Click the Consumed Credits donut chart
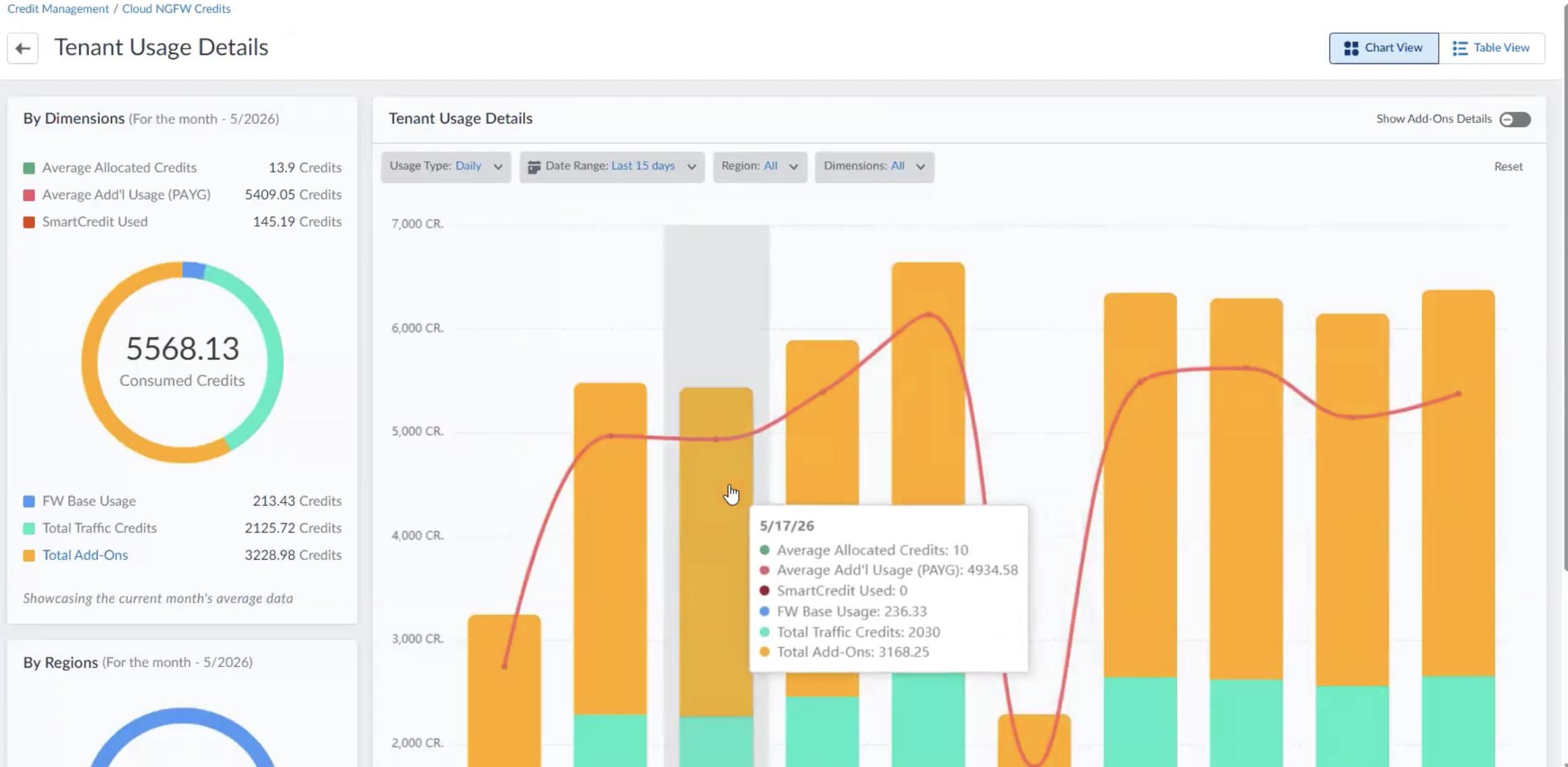 182,363
